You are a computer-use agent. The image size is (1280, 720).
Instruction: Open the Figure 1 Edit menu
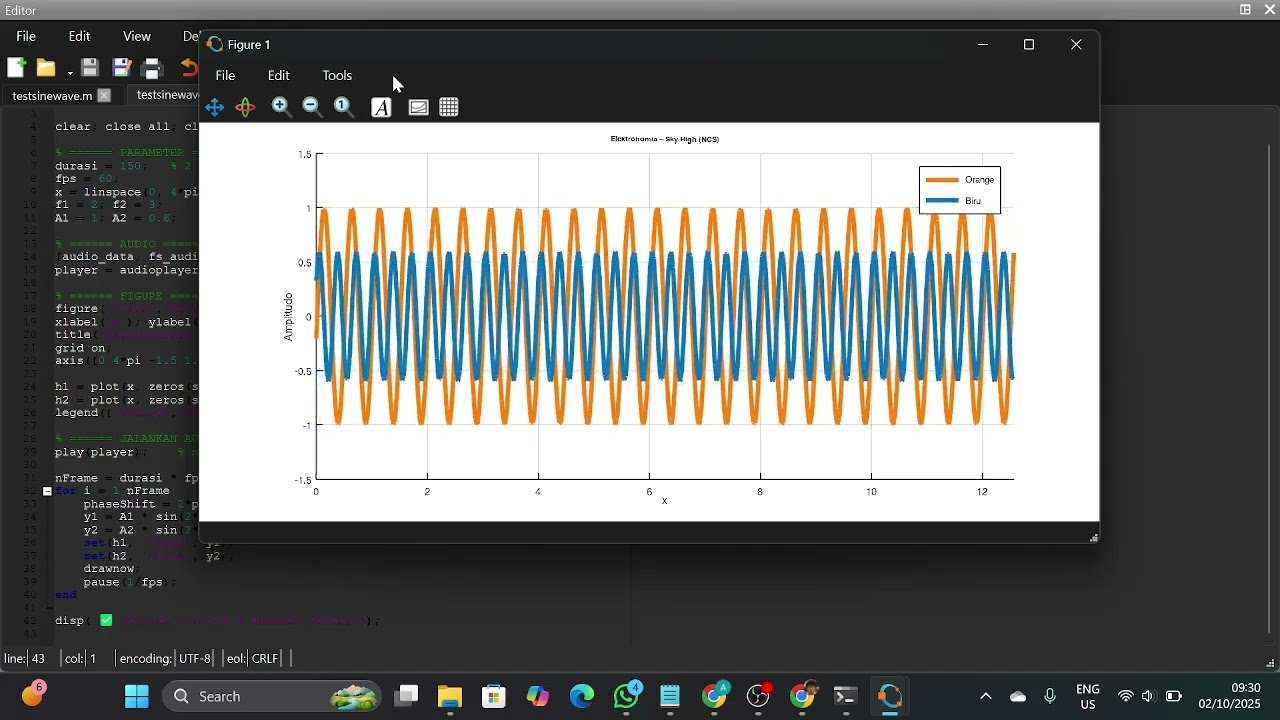pos(279,76)
